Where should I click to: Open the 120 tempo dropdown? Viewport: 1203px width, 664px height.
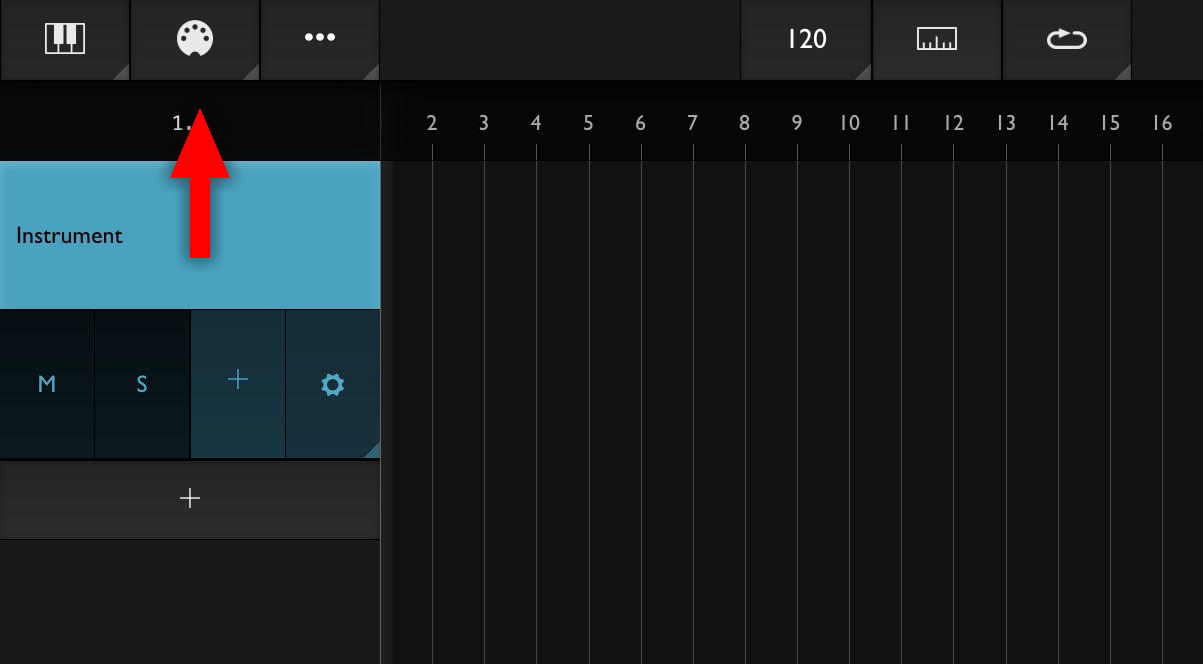tap(806, 39)
